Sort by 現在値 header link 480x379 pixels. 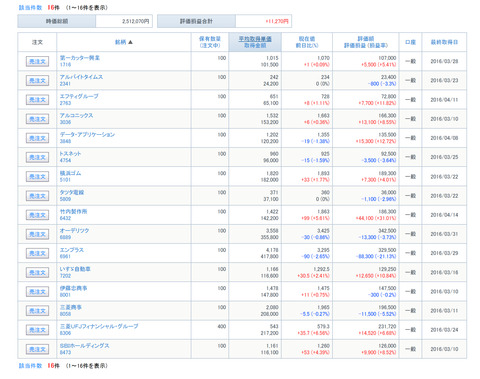[307, 39]
